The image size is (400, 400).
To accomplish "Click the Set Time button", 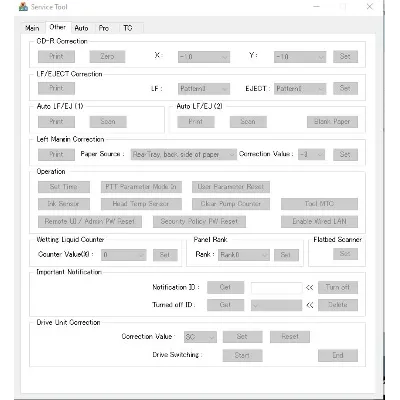I will coord(64,187).
